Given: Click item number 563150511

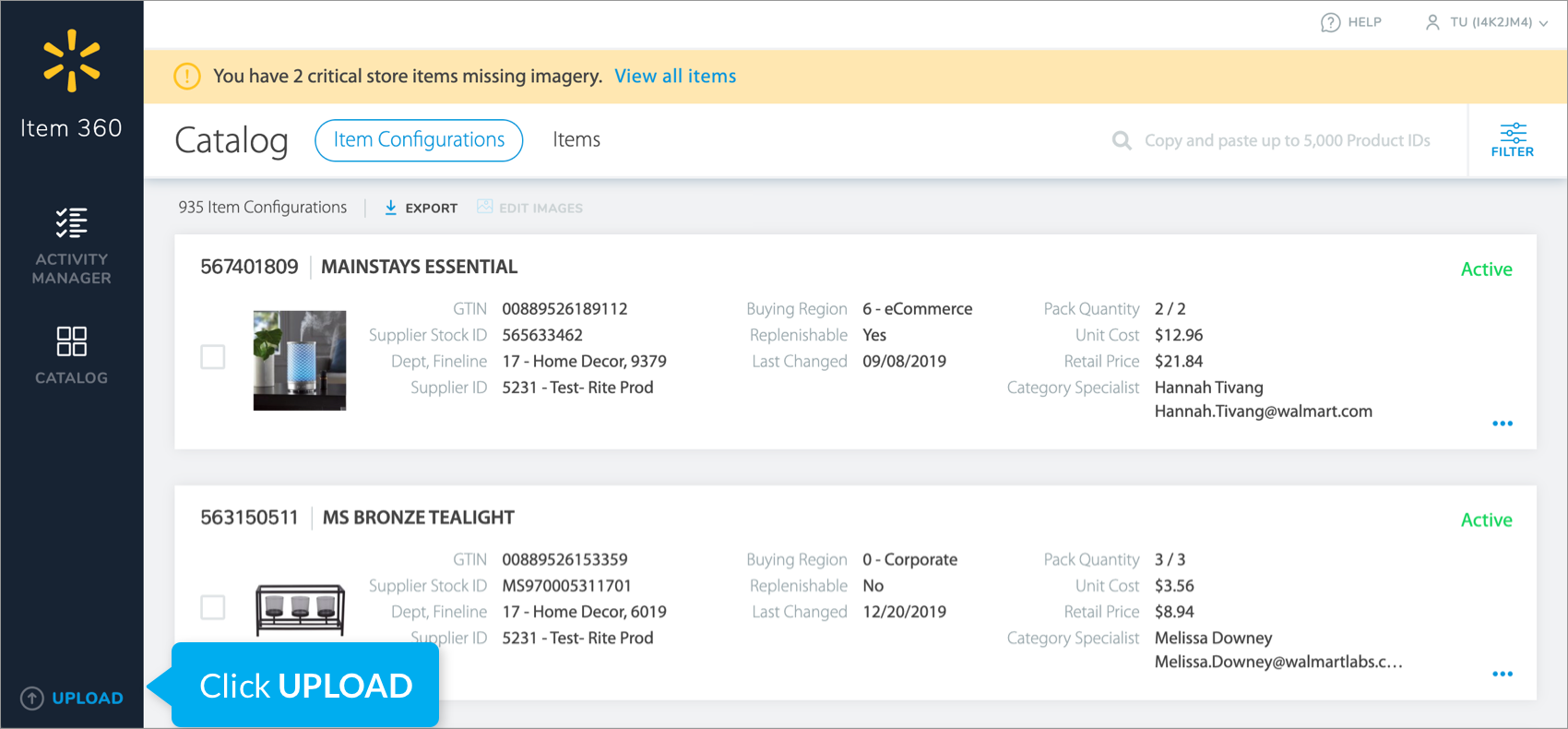Looking at the screenshot, I should (x=249, y=518).
